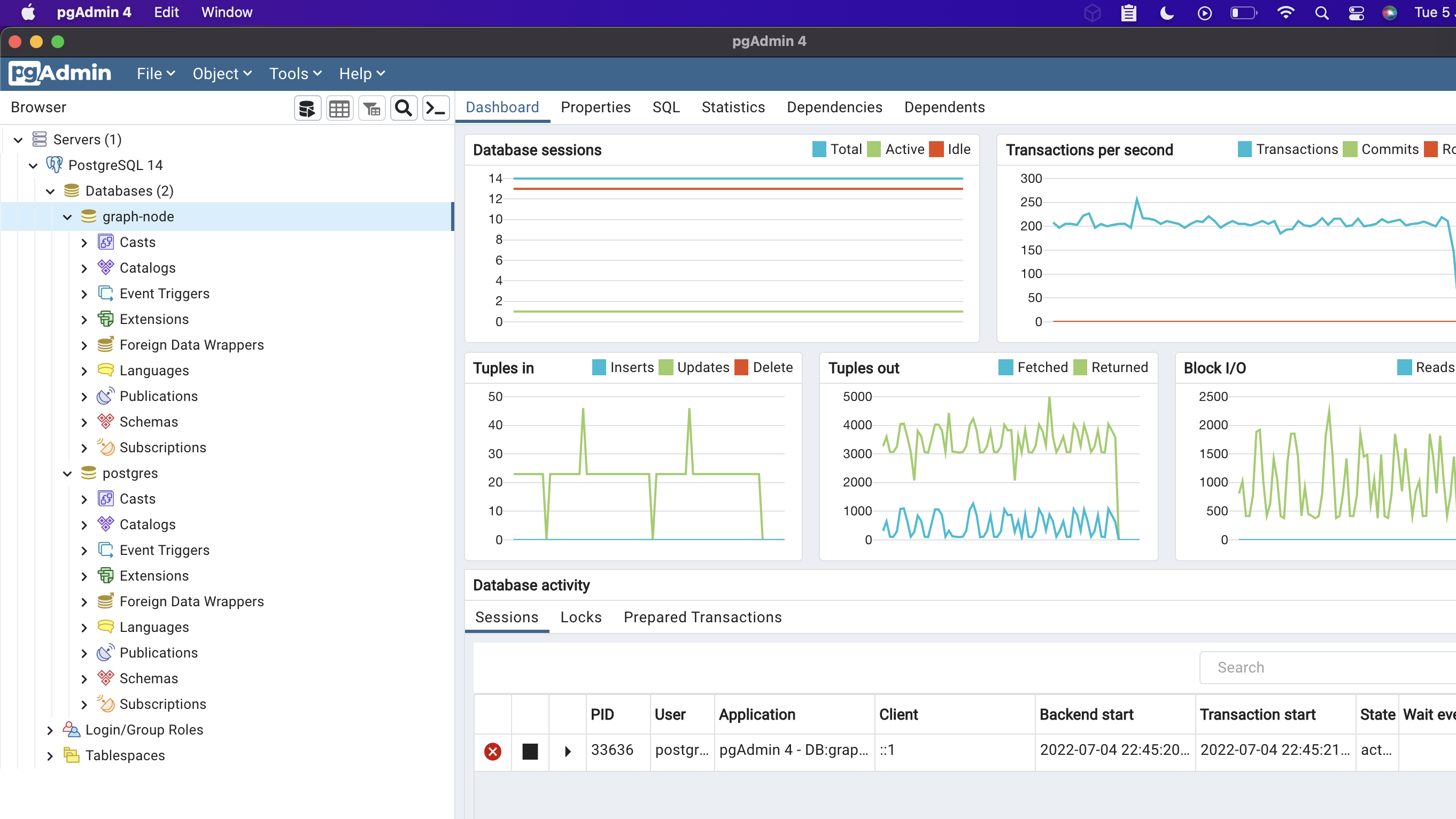Select Publications icon under graph-node
1456x819 pixels.
(106, 396)
